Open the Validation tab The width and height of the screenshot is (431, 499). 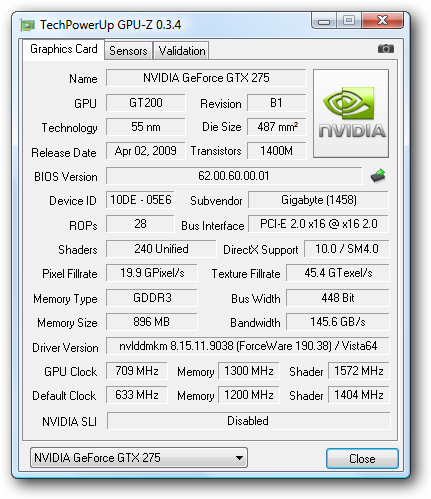[182, 51]
